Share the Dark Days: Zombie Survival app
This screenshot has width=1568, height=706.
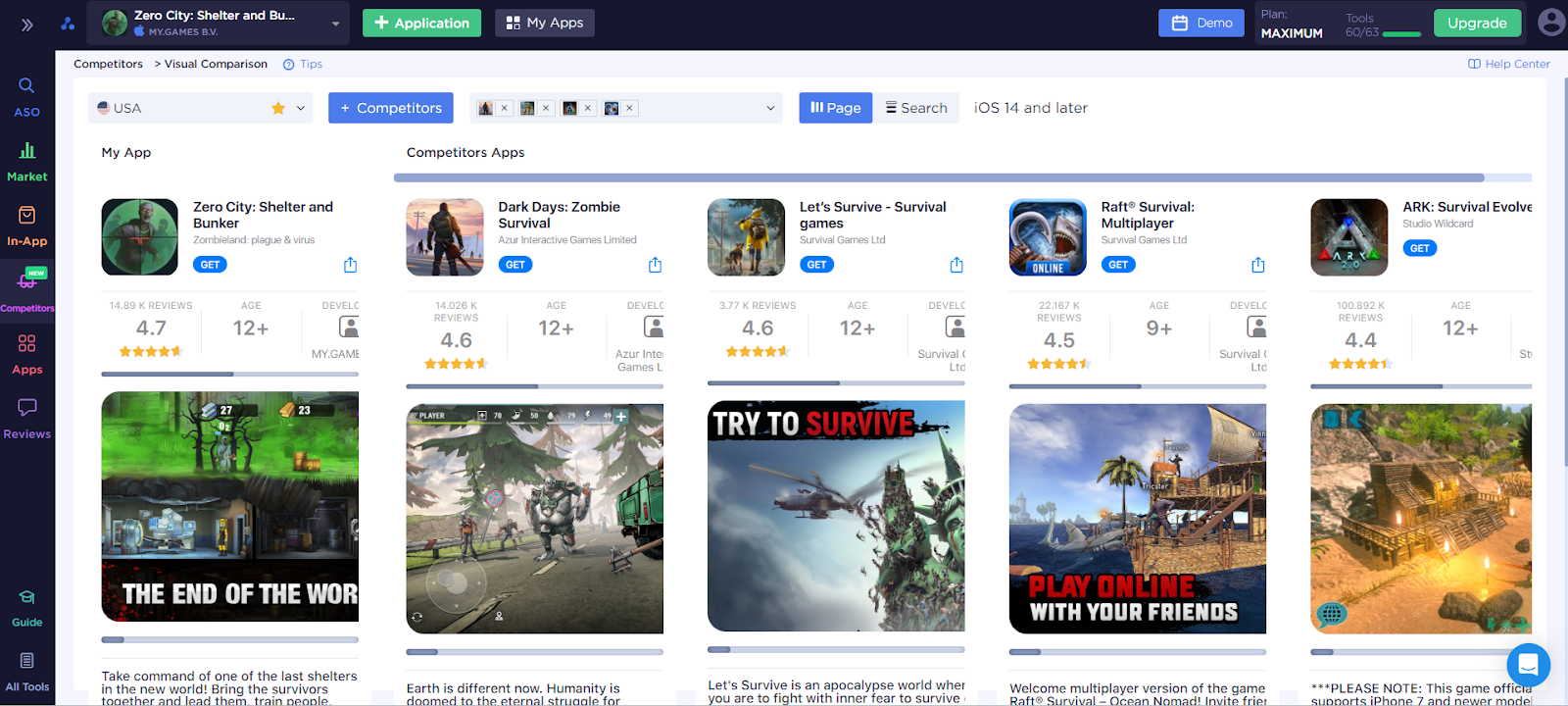pyautogui.click(x=655, y=265)
